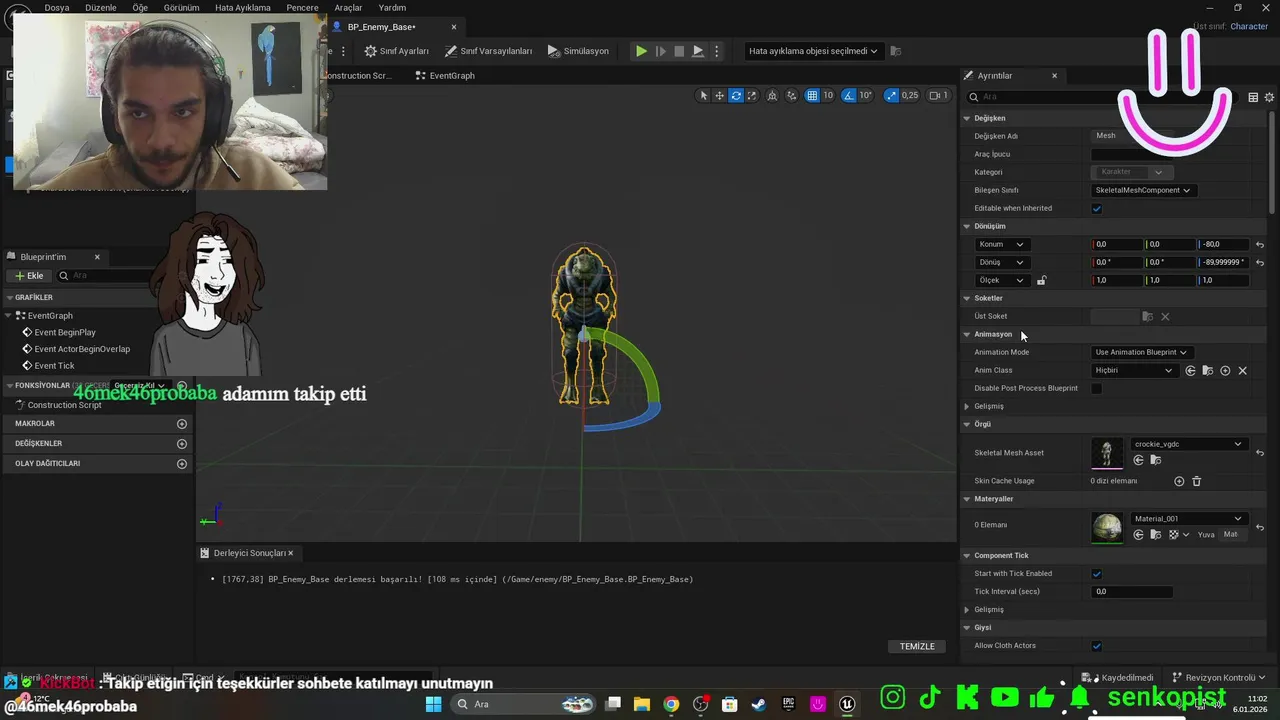Toggle grid snapping in viewport
1280x720 pixels.
click(x=812, y=96)
